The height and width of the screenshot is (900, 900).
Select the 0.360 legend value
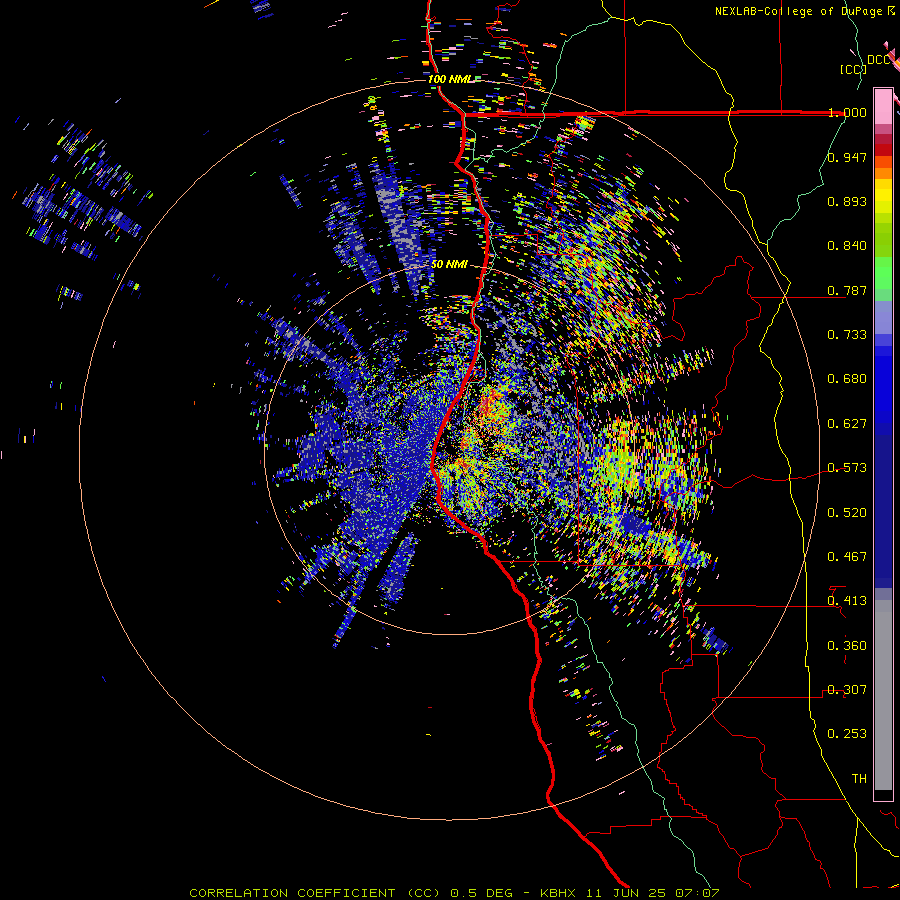(847, 646)
